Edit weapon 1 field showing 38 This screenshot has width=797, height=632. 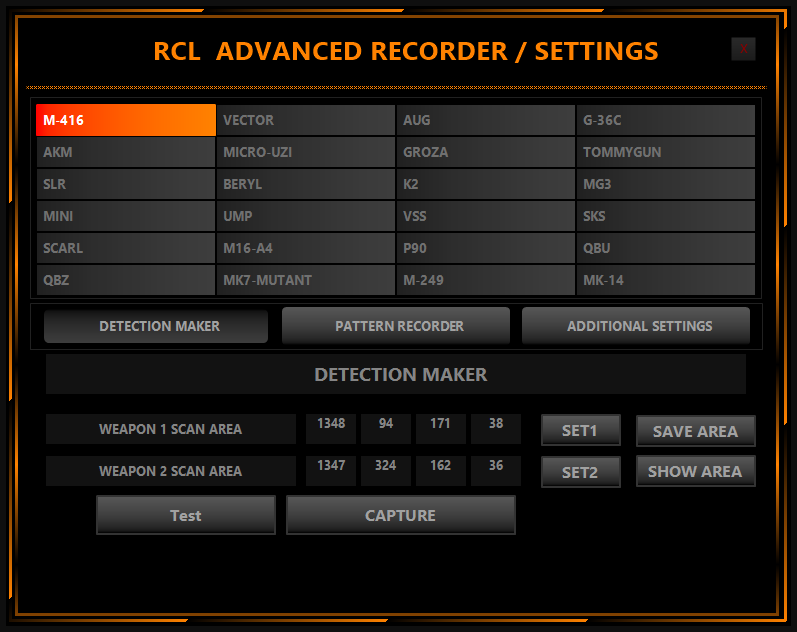click(x=496, y=429)
